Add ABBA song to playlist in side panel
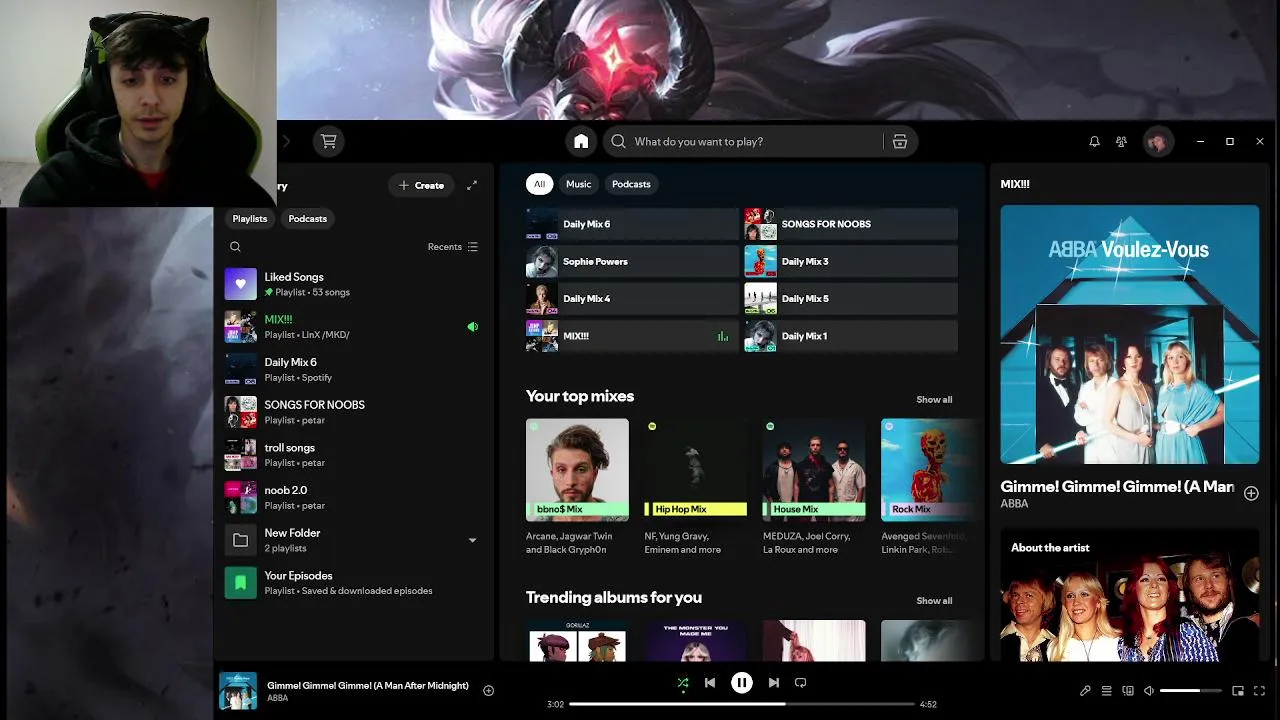1280x720 pixels. pyautogui.click(x=1251, y=493)
